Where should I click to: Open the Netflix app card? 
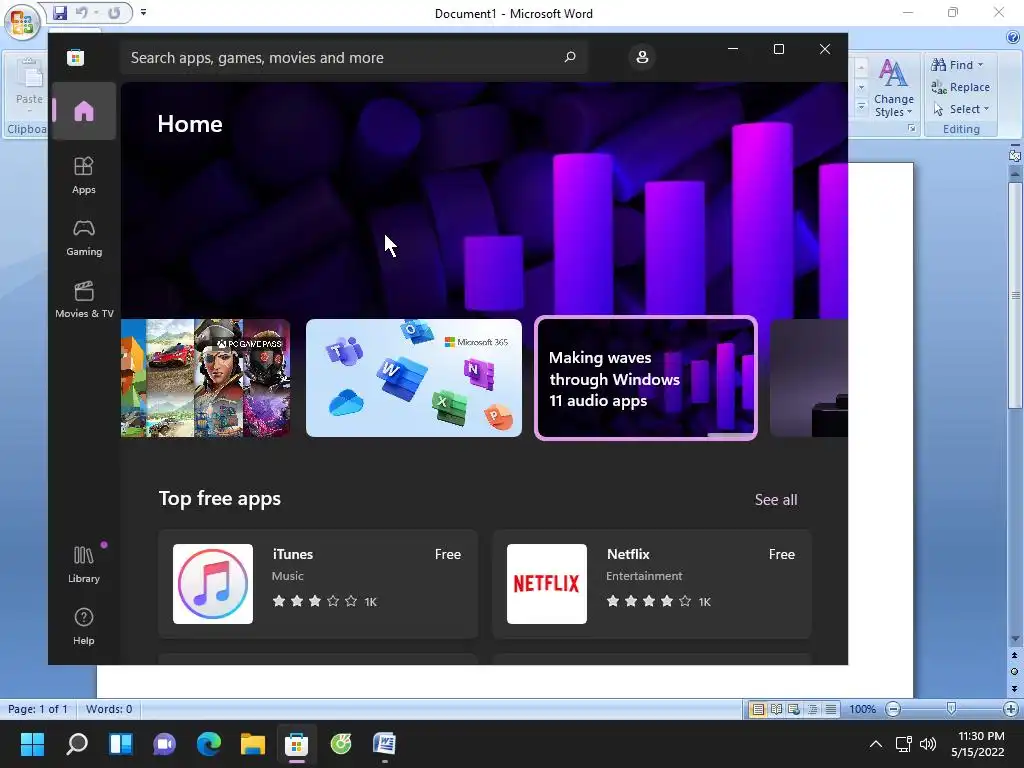pos(652,584)
